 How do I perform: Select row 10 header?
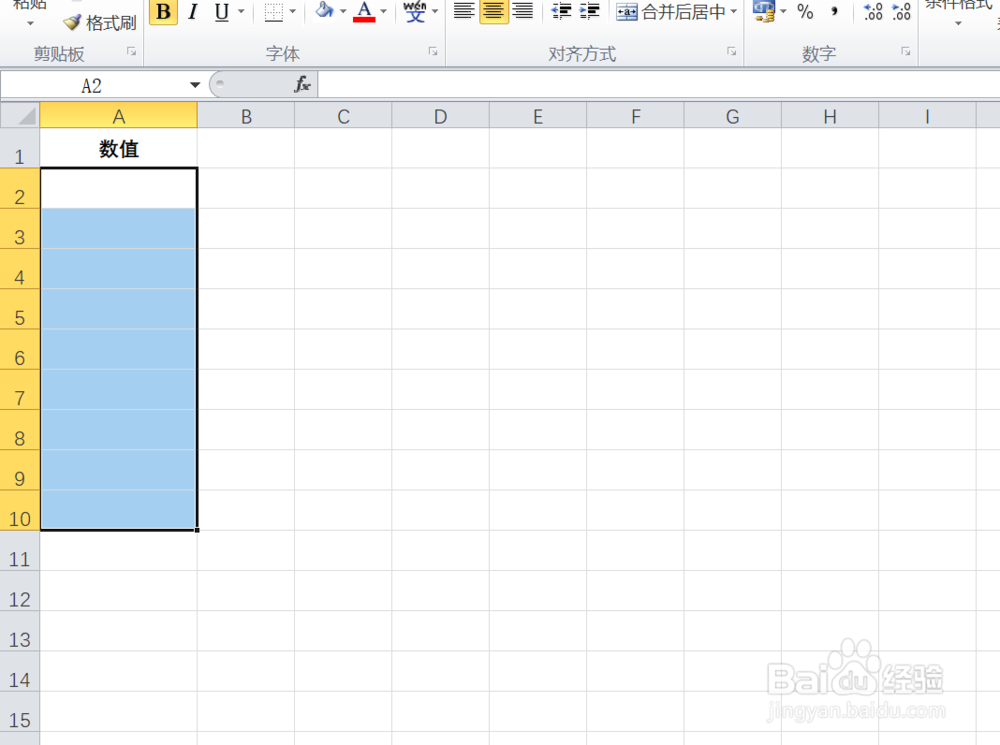[20, 510]
